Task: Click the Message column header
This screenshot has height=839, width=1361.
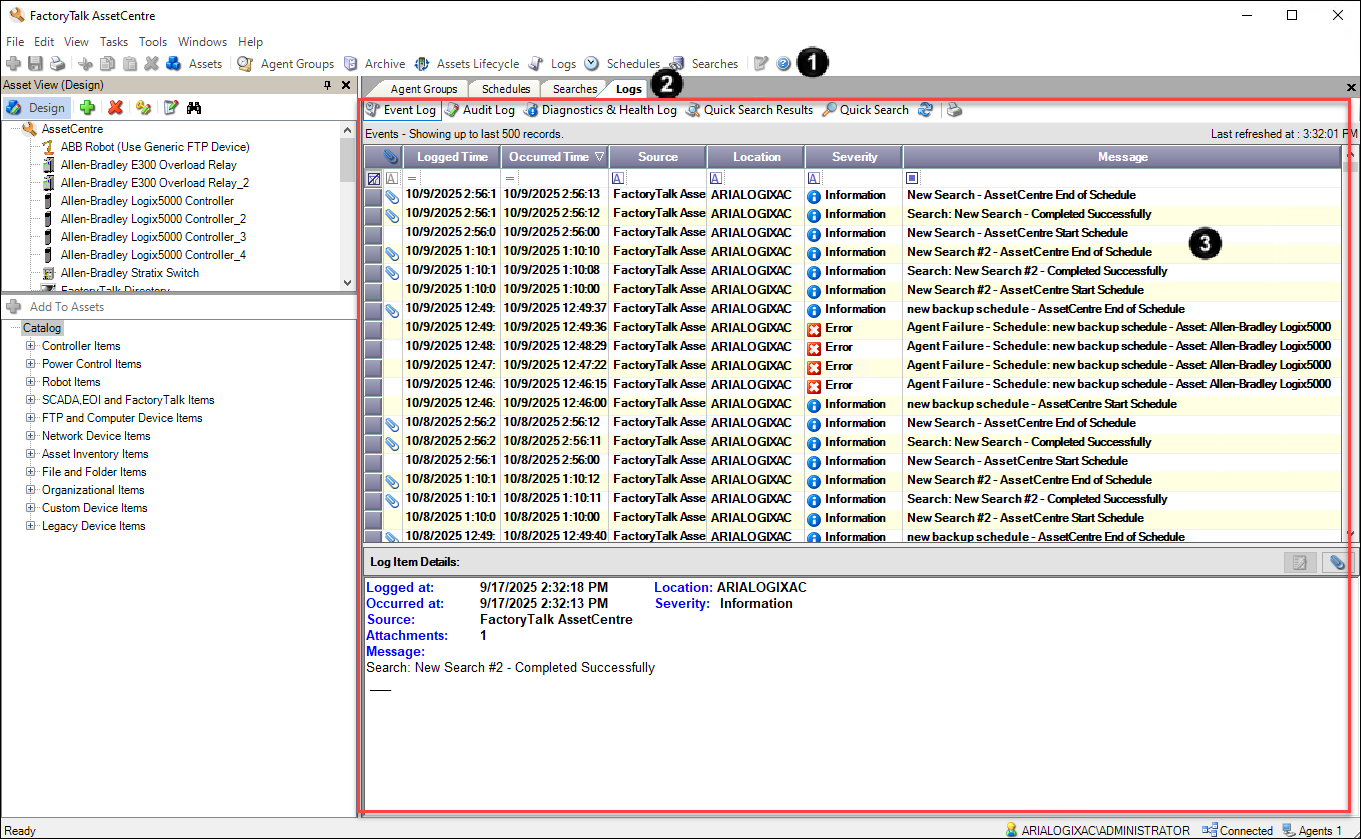Action: (1122, 157)
